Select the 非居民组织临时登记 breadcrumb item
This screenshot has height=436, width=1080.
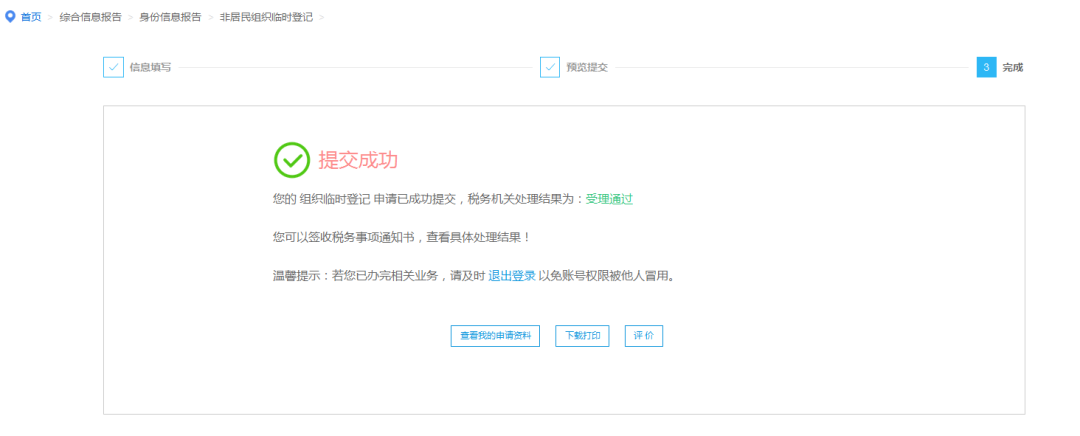pyautogui.click(x=266, y=17)
